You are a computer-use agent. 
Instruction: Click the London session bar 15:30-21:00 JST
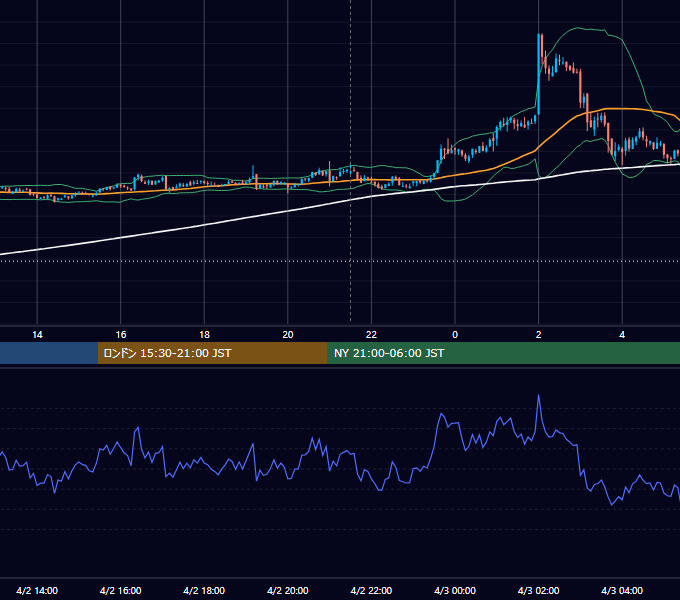click(x=212, y=353)
